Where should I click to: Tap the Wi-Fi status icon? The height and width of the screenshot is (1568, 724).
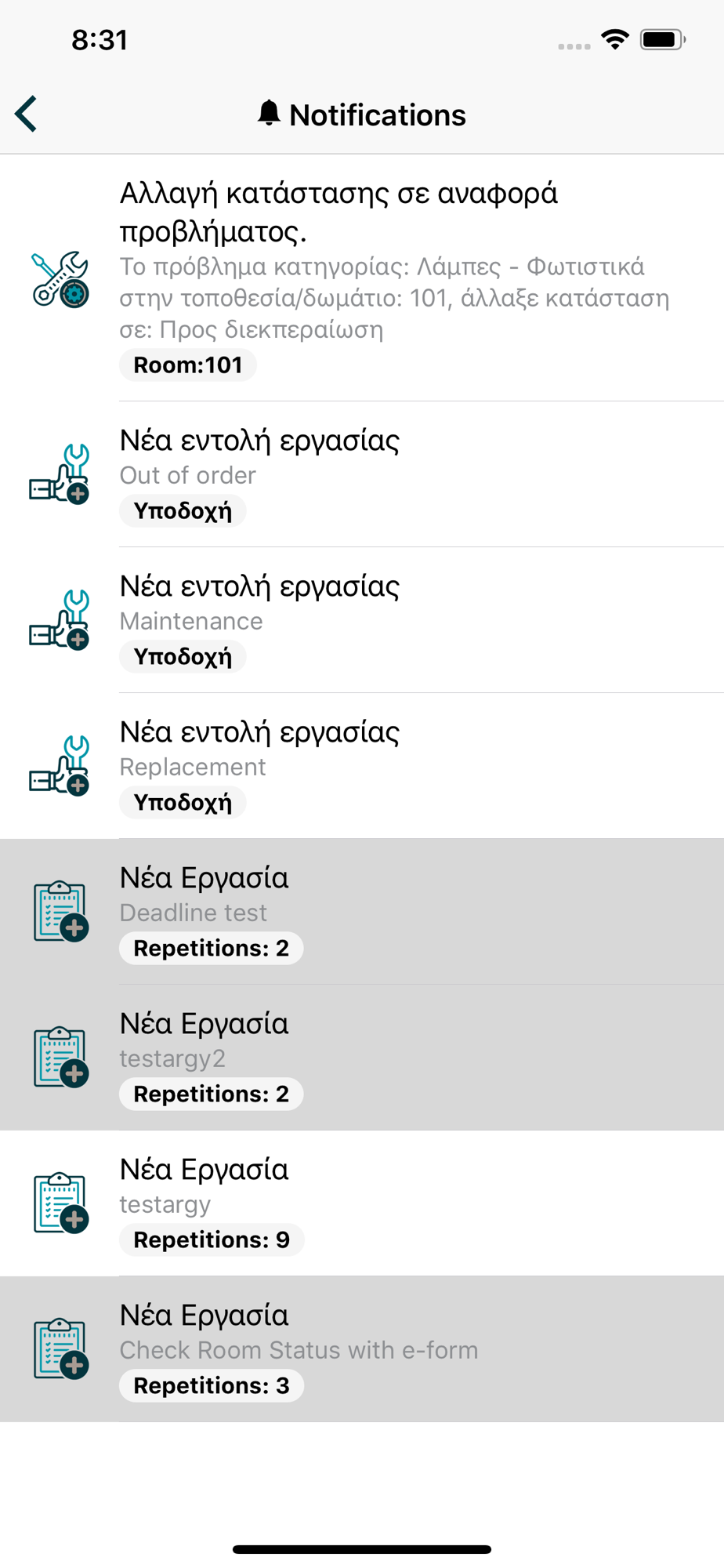pos(615,39)
